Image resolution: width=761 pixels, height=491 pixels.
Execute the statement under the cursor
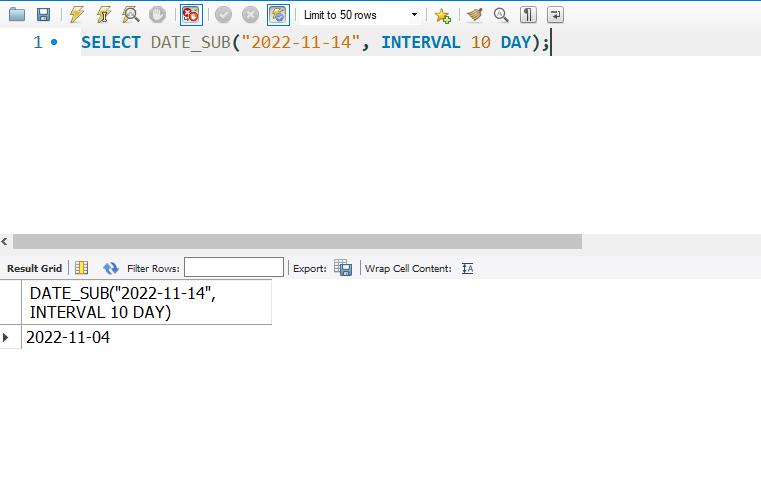tap(103, 15)
